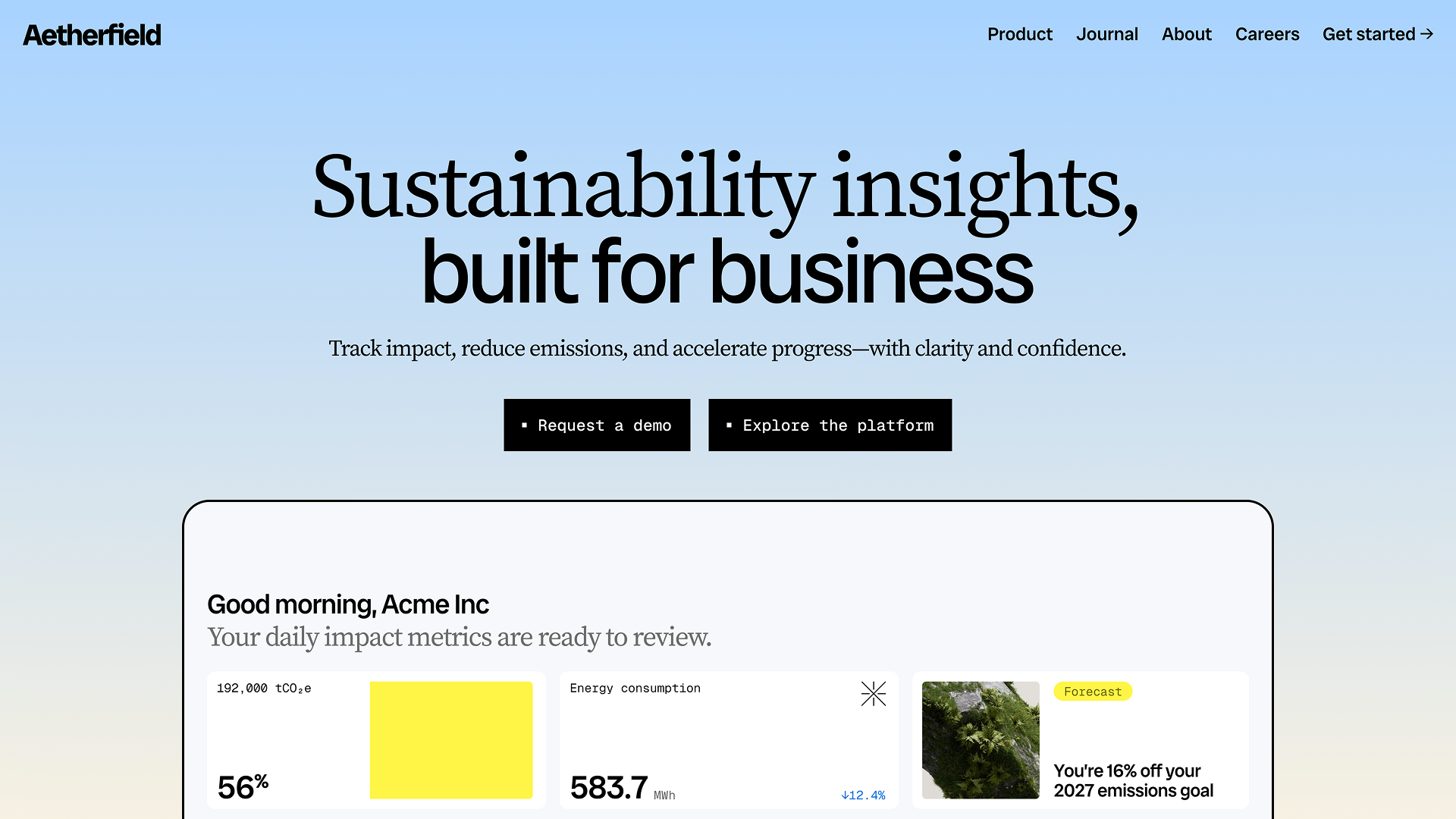This screenshot has width=1456, height=819.
Task: Click the 56% emissions figure
Action: (243, 786)
